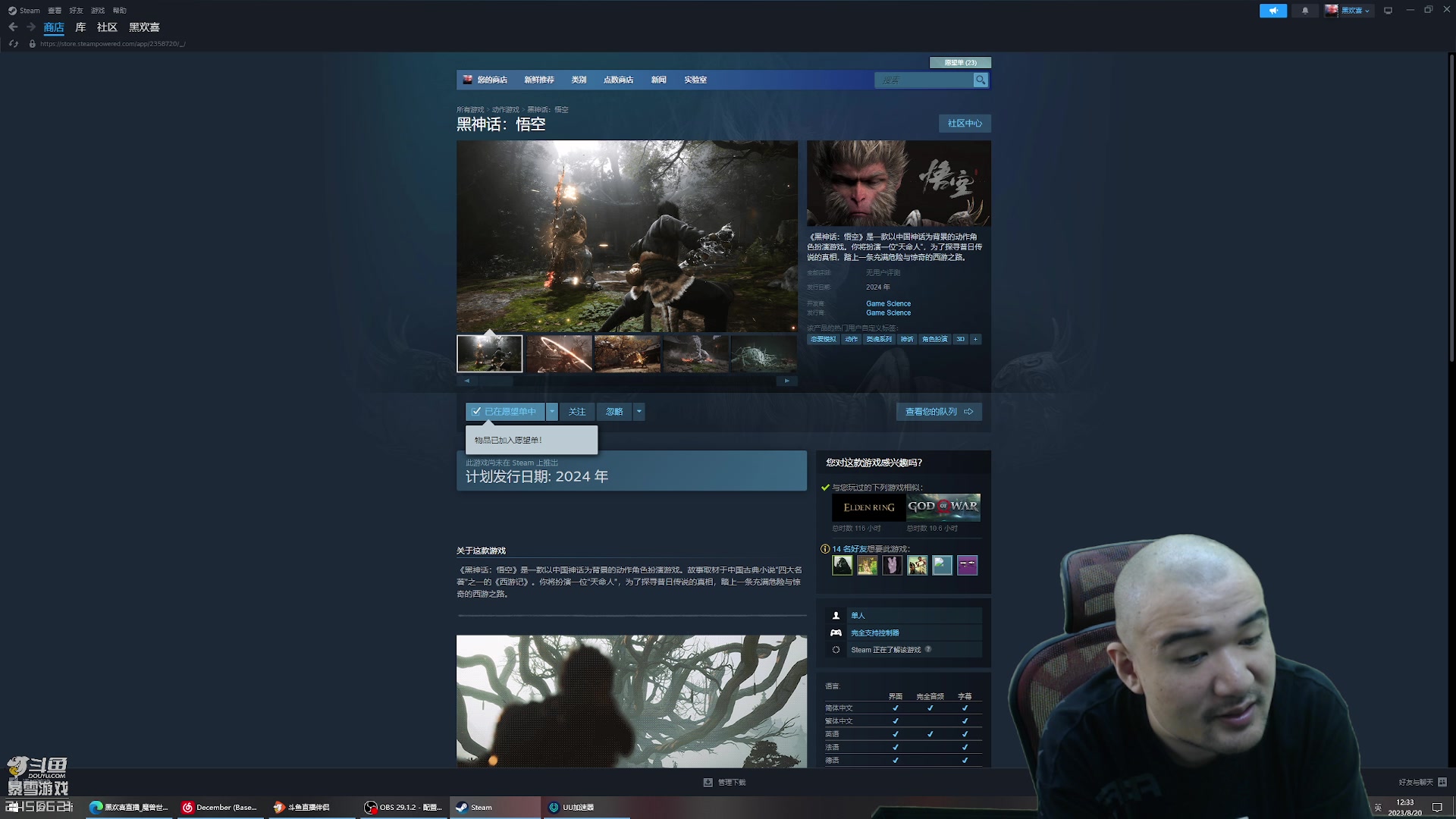Open the 社区中心 community hub

965,124
